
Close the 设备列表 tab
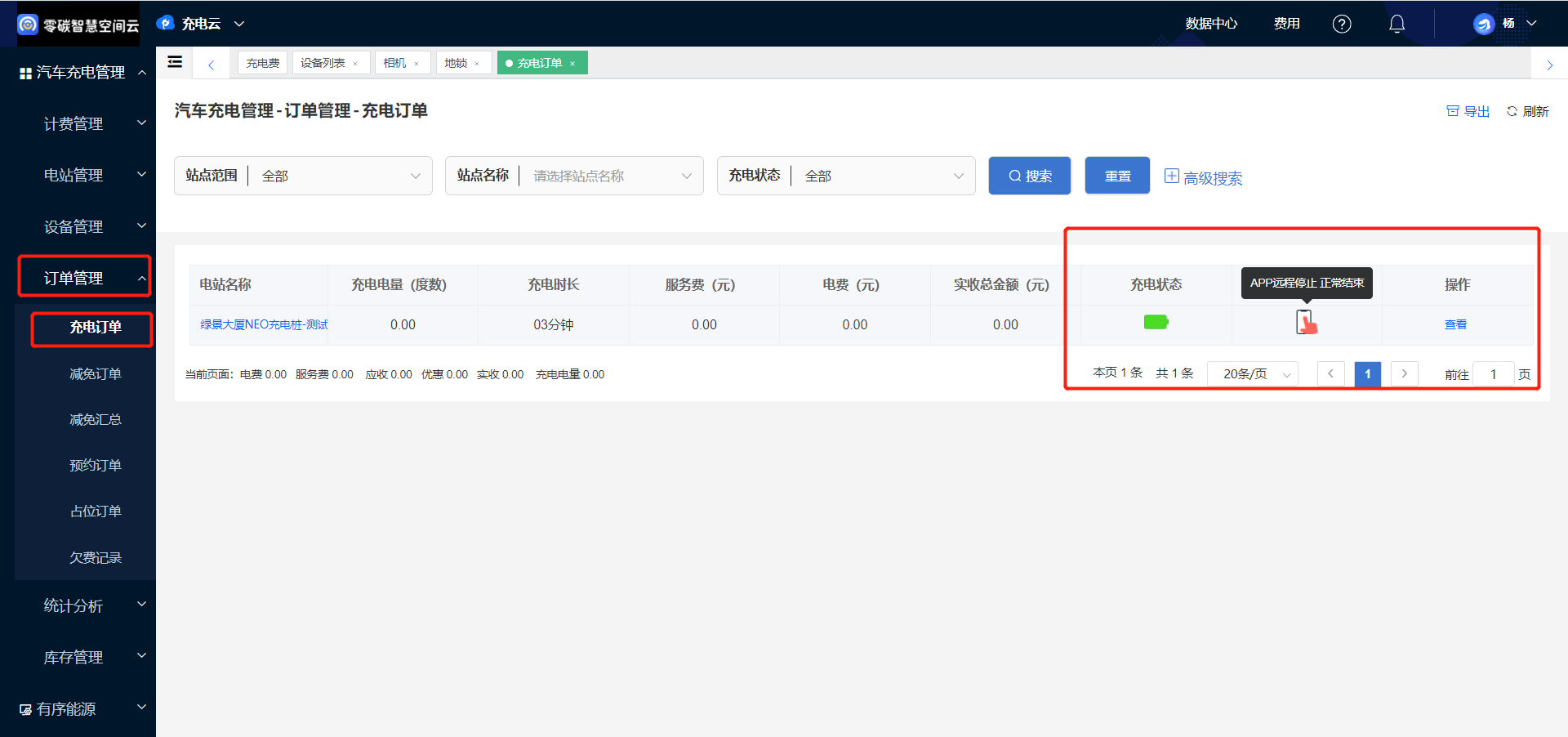pos(355,64)
